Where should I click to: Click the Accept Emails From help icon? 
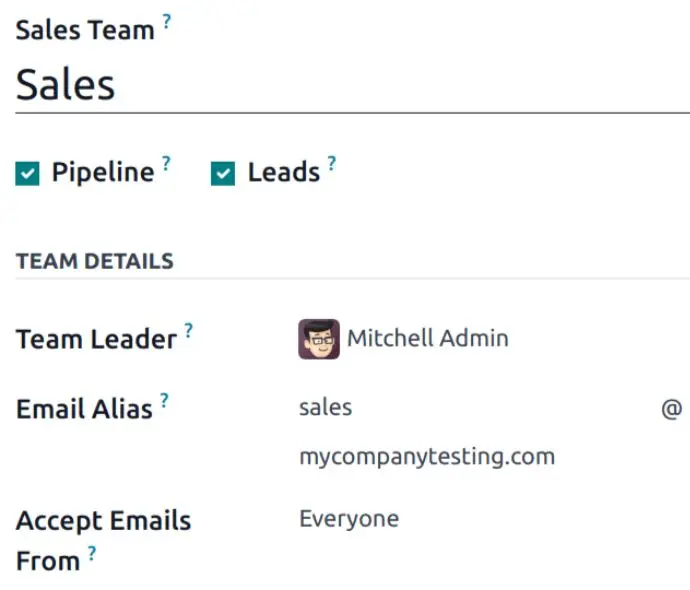pyautogui.click(x=92, y=553)
